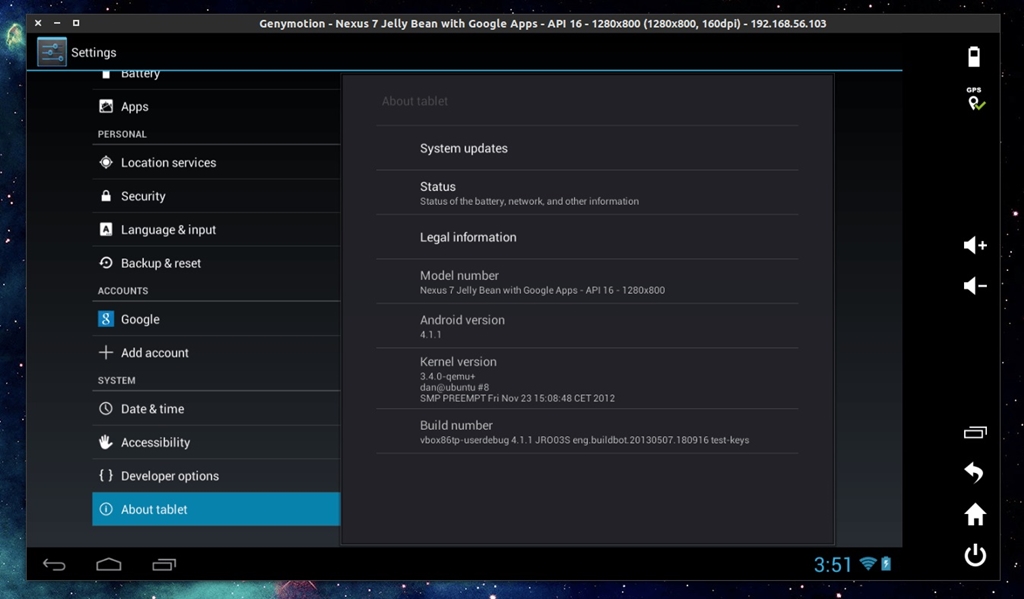Image resolution: width=1024 pixels, height=599 pixels.
Task: Tap the Model number row
Action: click(587, 282)
